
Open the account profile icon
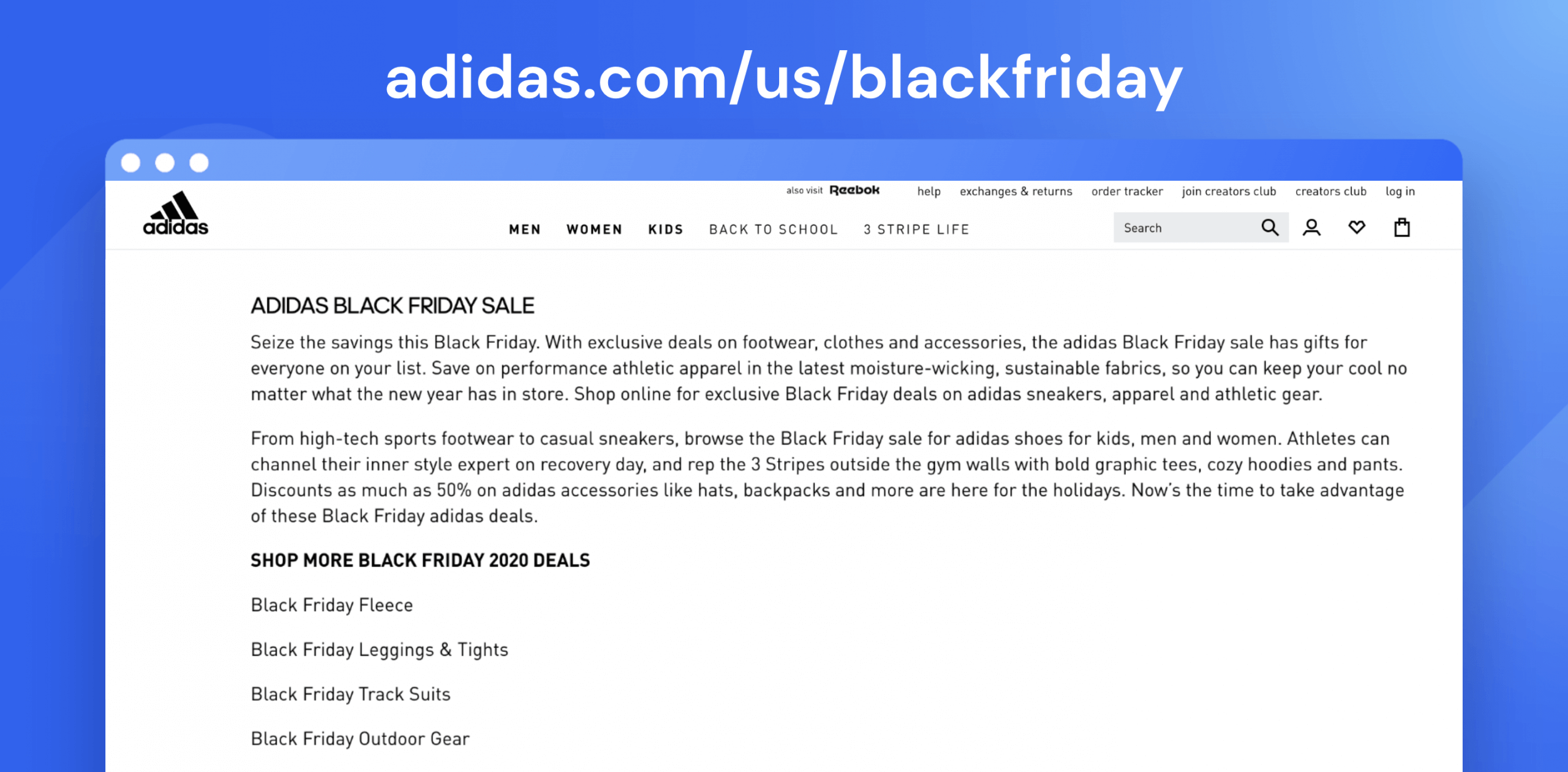[1311, 227]
